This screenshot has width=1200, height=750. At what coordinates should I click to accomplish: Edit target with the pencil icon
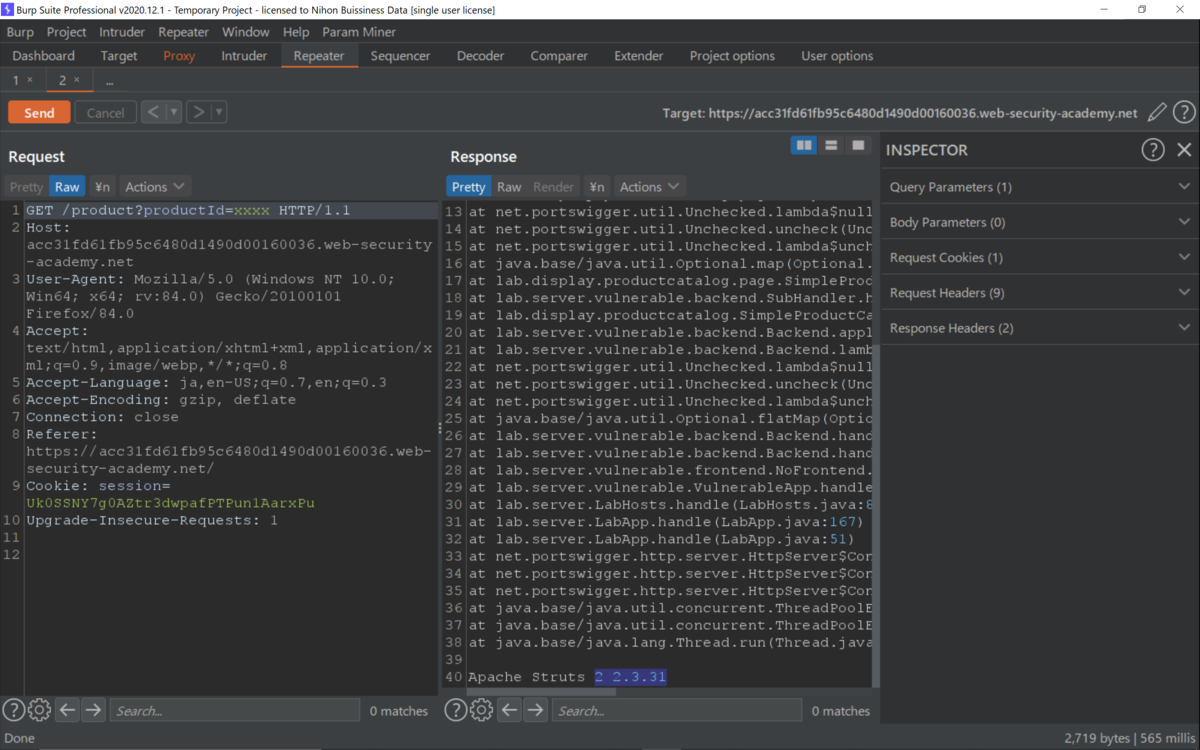pos(1157,113)
